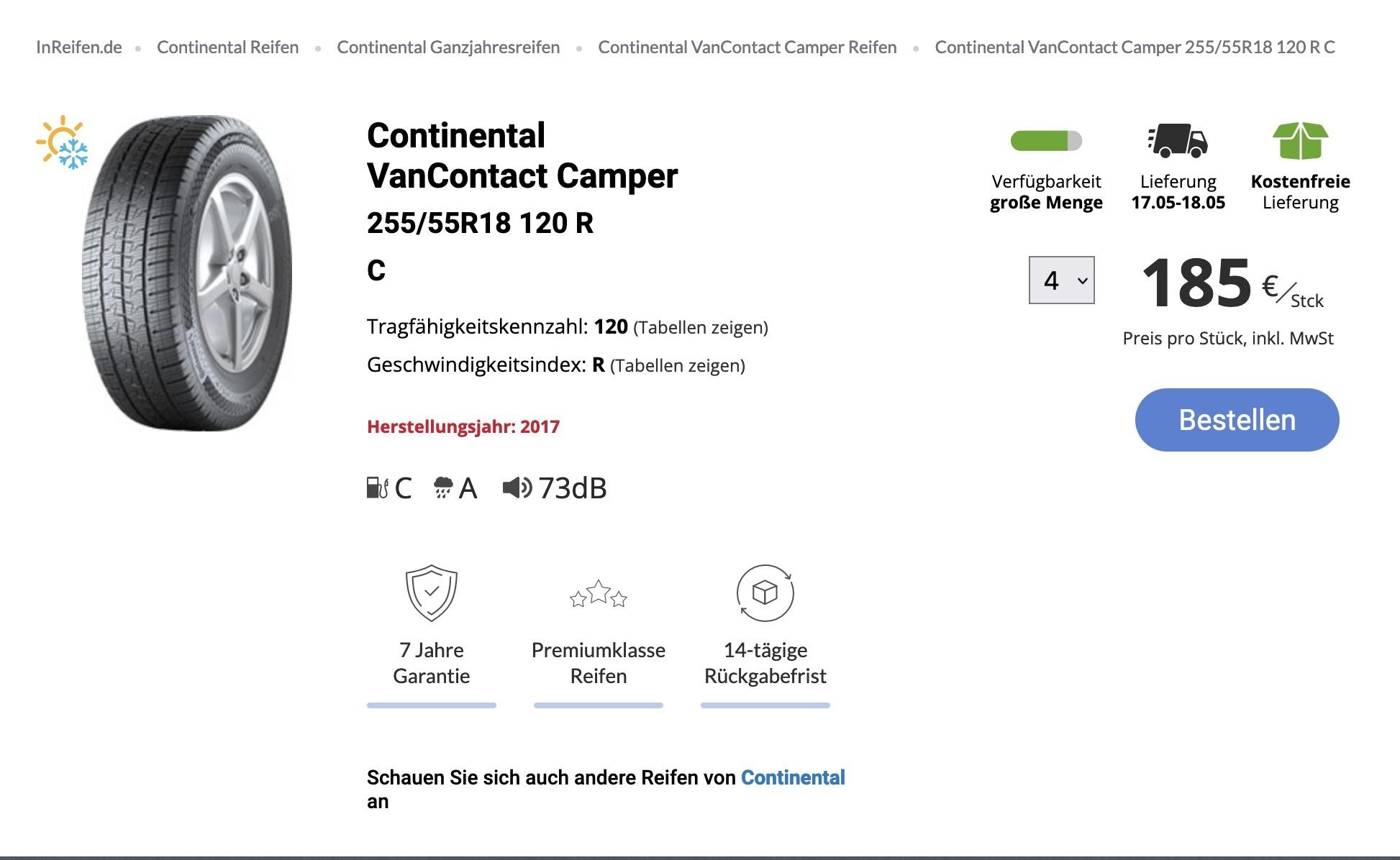Click the 7 Jahre Garantie shield icon
The image size is (1400, 860).
click(x=432, y=593)
